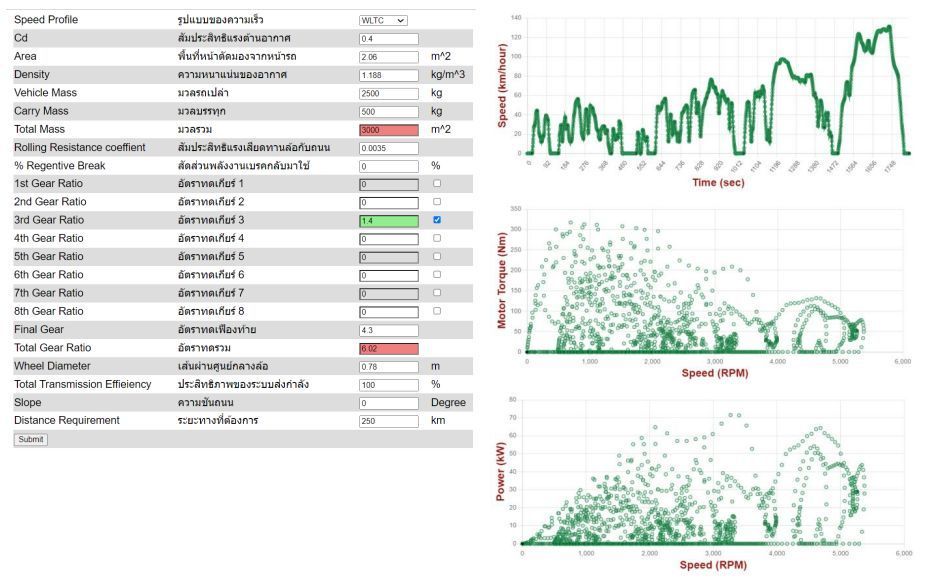Click the Cd drag coefficient input field
This screenshot has height=585, width=925.
(388, 39)
